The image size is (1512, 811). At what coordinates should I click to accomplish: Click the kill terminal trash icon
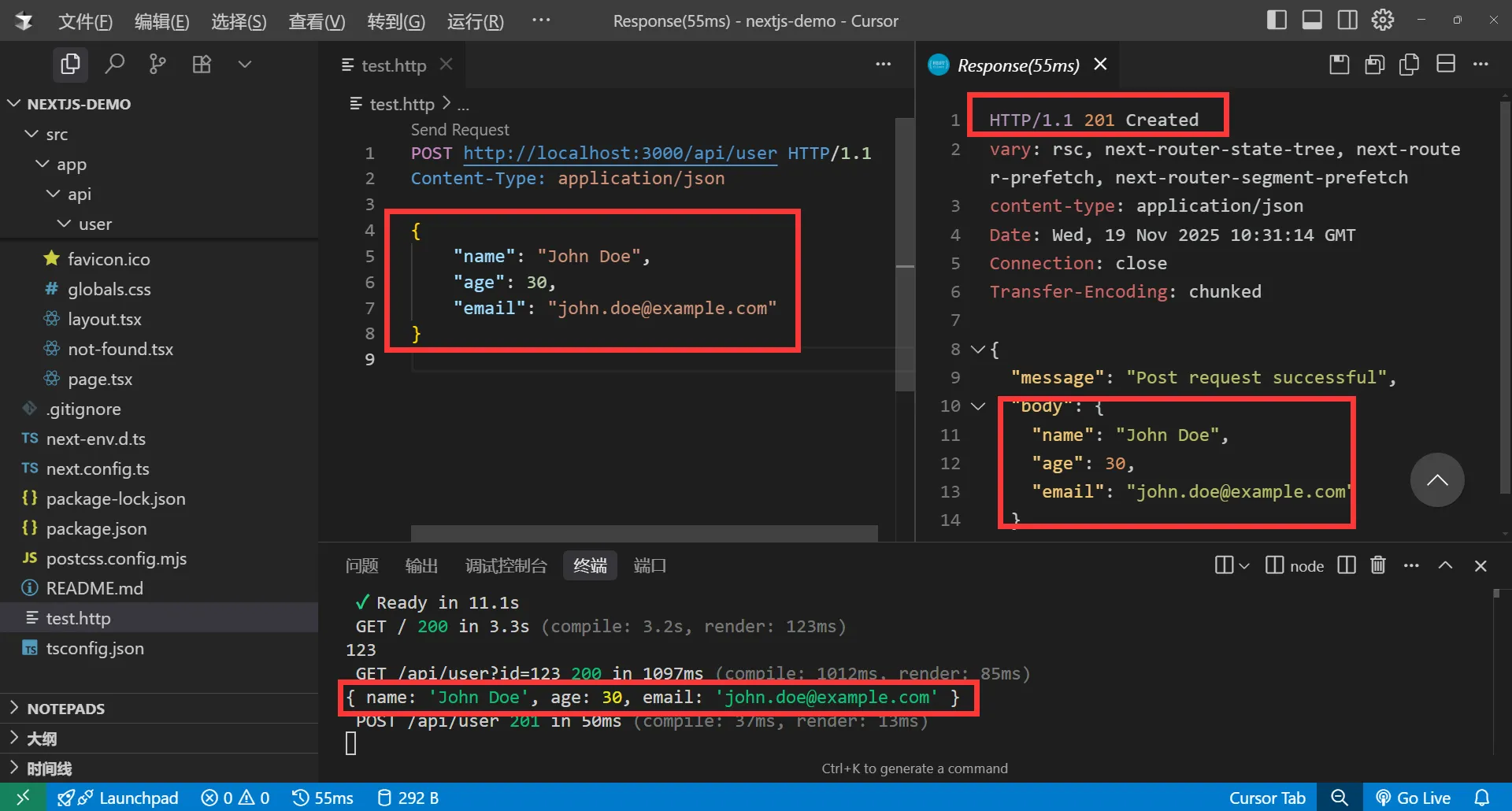pos(1378,565)
